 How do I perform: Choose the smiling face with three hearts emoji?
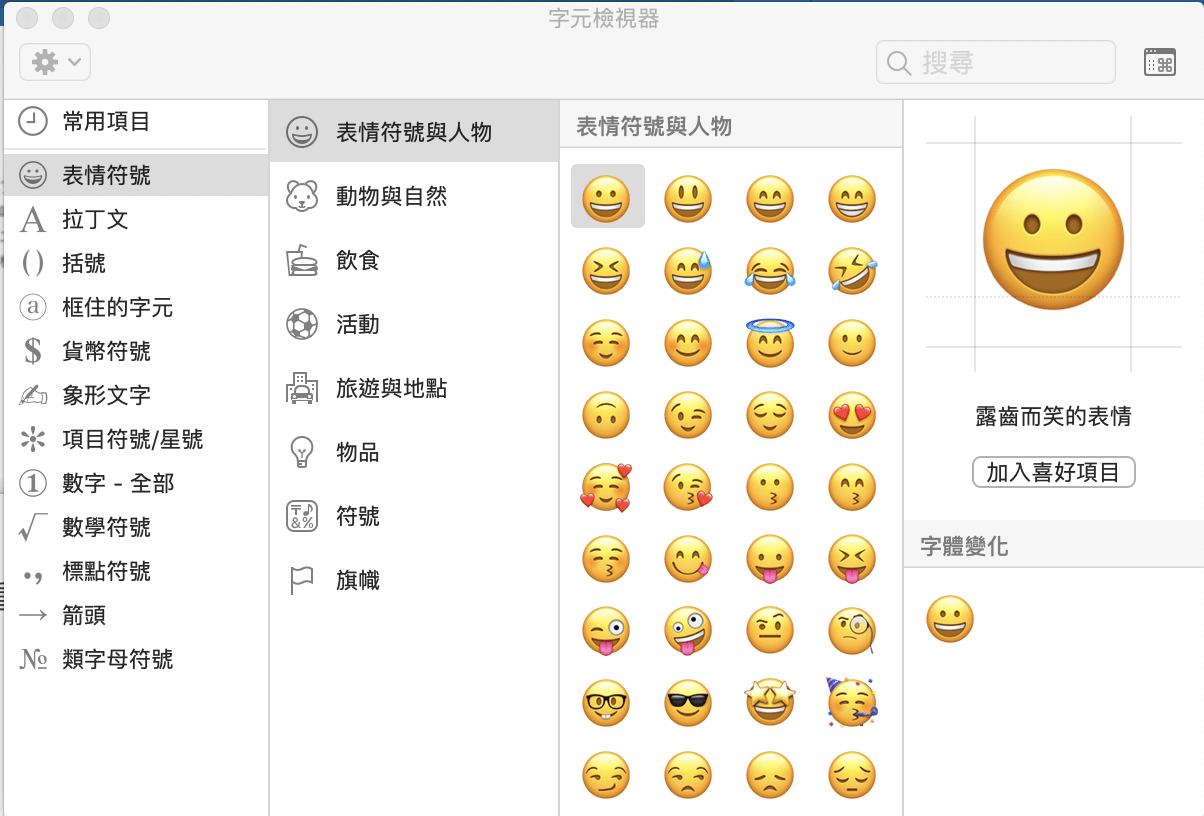tap(607, 488)
